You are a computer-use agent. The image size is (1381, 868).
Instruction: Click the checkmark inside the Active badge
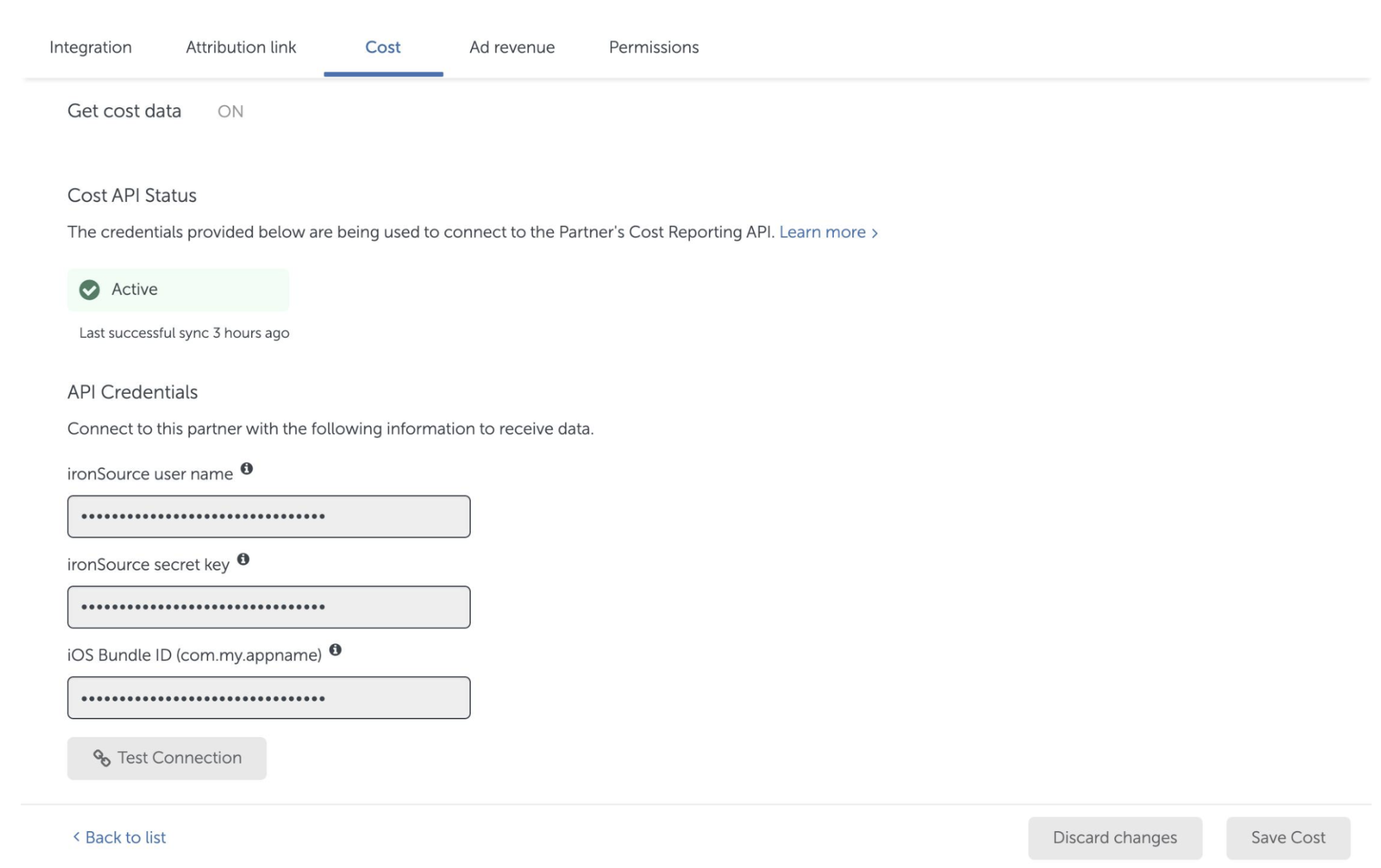(89, 289)
